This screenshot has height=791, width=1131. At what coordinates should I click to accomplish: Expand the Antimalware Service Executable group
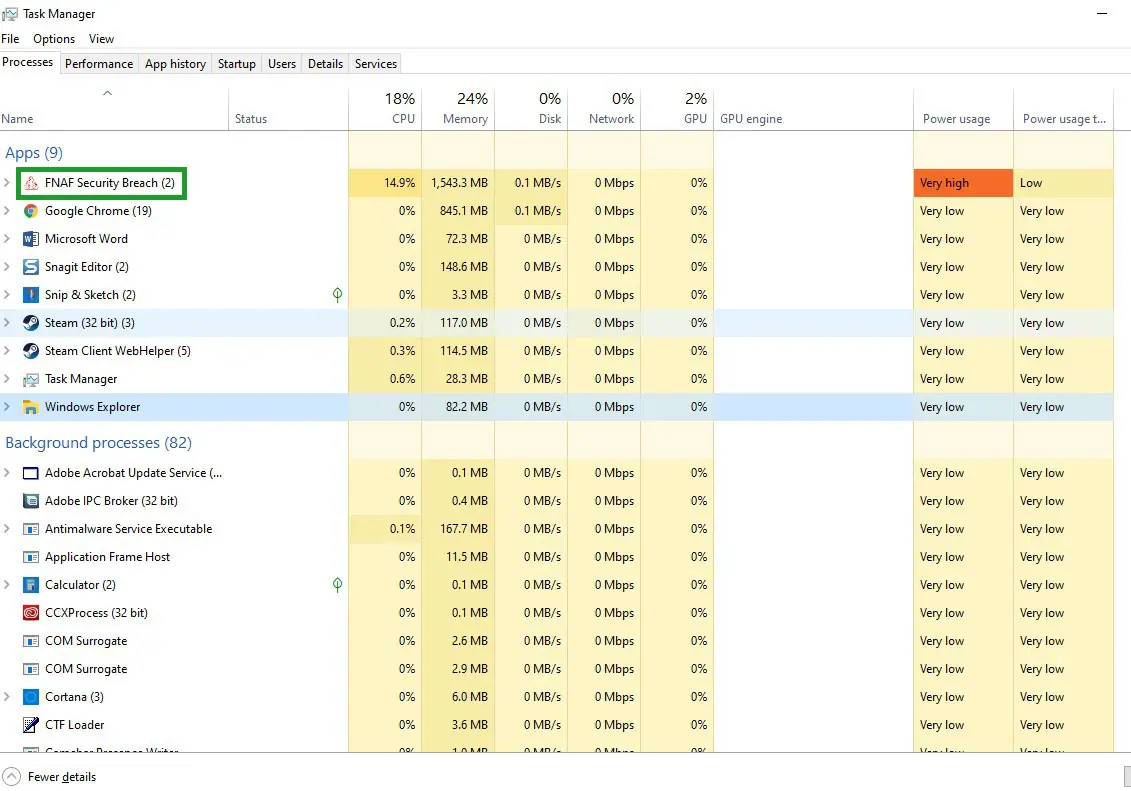point(6,529)
